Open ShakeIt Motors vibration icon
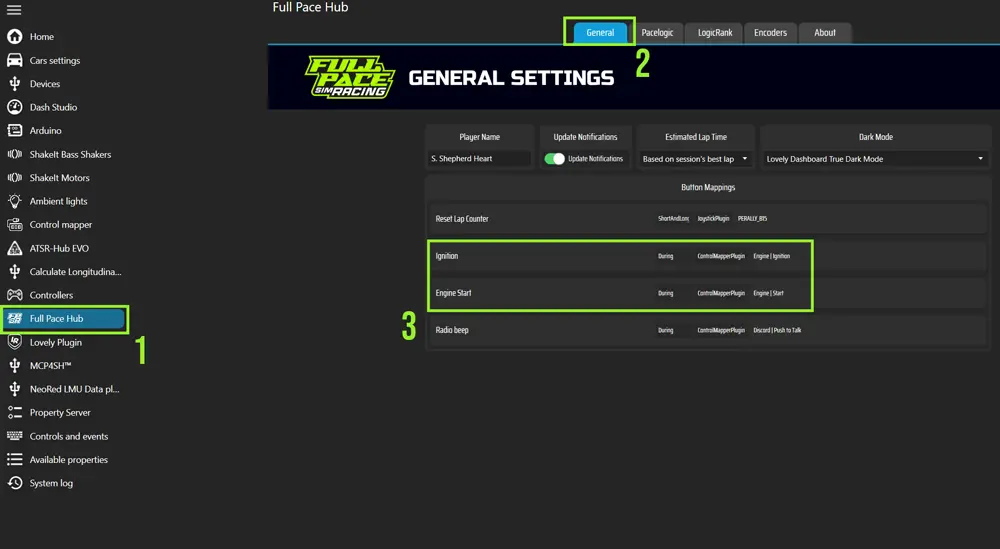This screenshot has width=1000, height=549. (15, 177)
